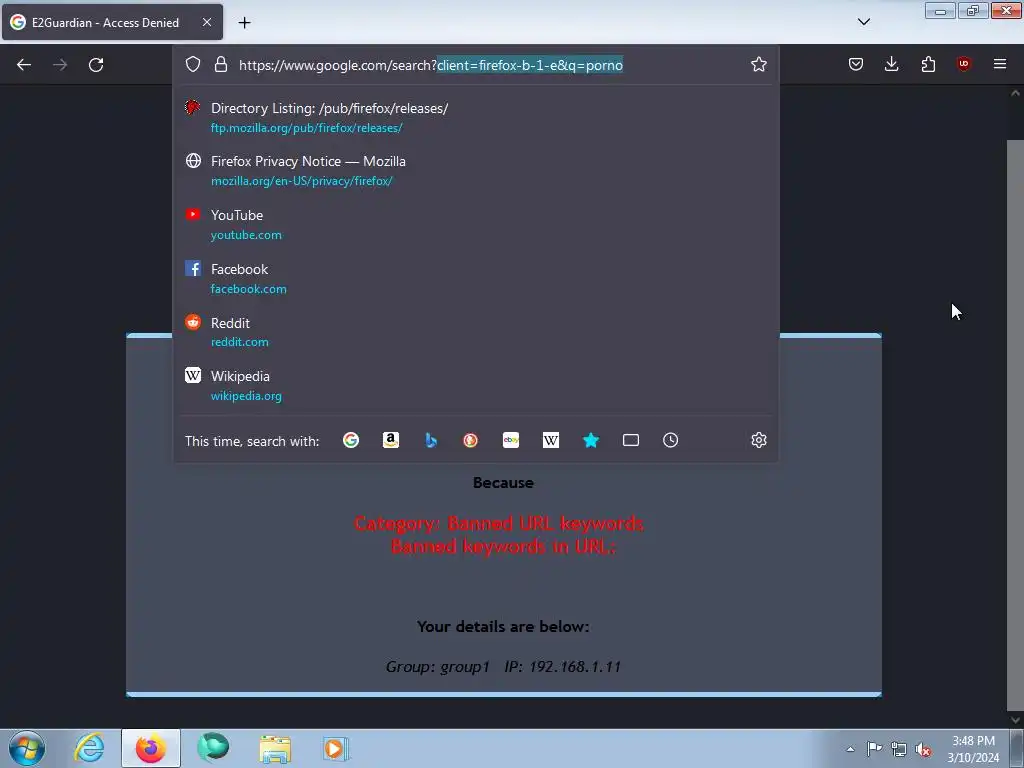This screenshot has width=1024, height=768.
Task: Choose the Wikipedia suggestion
Action: point(476,385)
